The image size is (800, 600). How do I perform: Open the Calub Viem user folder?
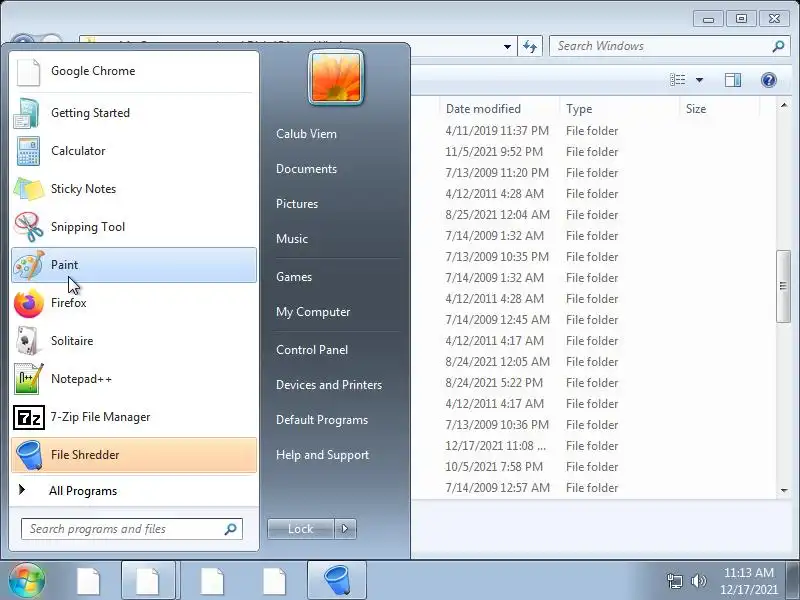click(306, 134)
